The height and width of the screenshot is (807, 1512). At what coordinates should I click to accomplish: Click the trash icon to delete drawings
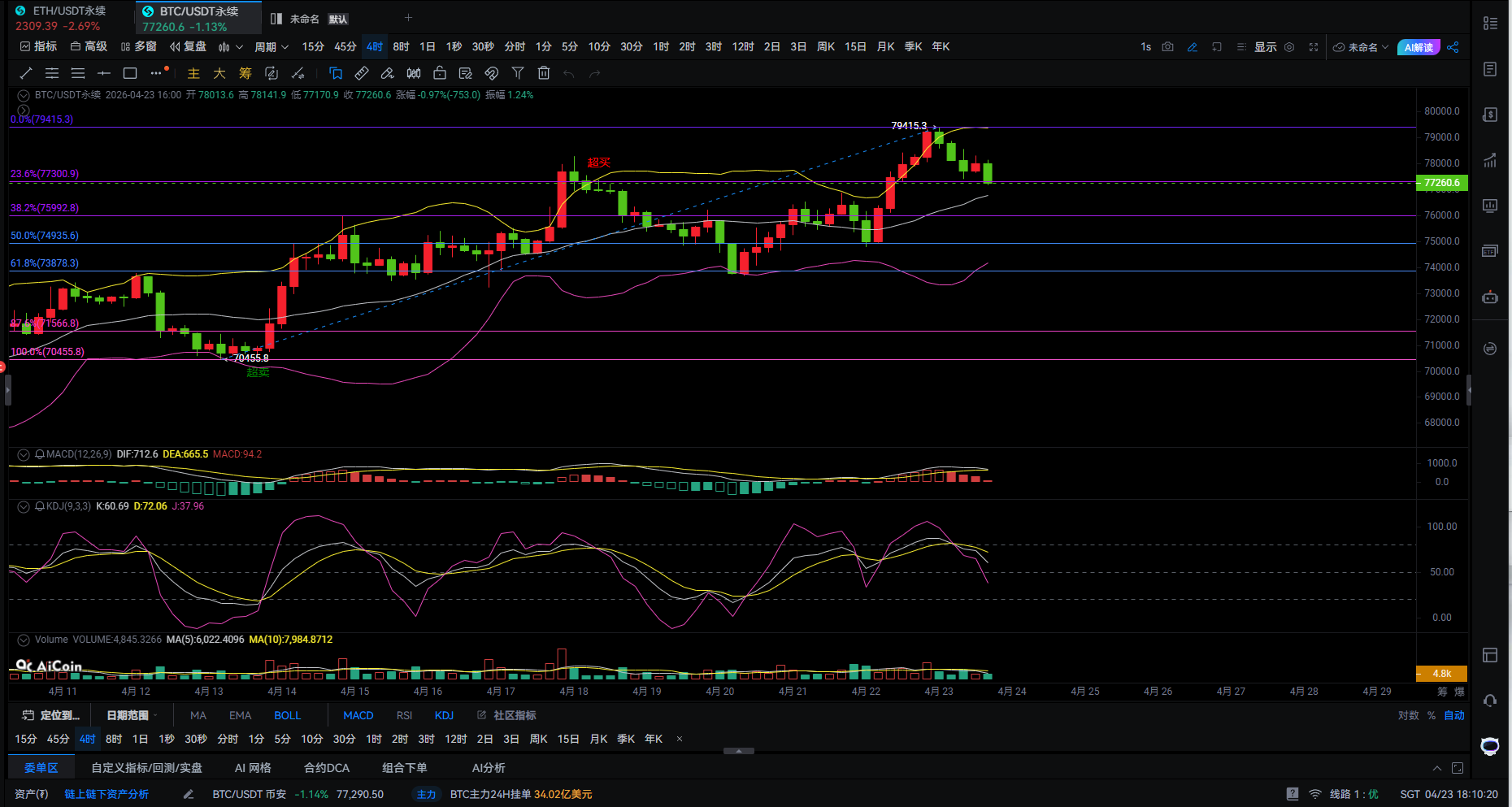(544, 73)
